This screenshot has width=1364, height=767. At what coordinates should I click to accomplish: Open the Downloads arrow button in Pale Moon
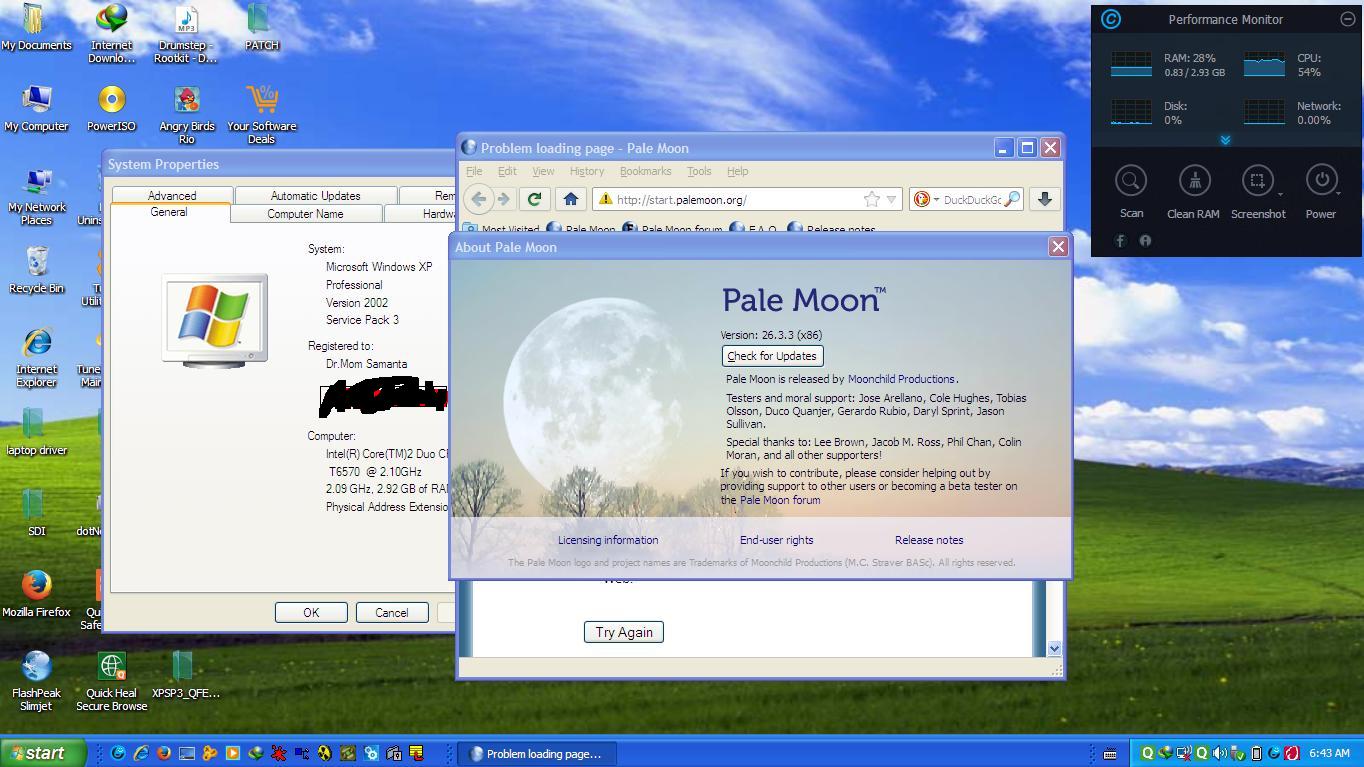click(1044, 199)
